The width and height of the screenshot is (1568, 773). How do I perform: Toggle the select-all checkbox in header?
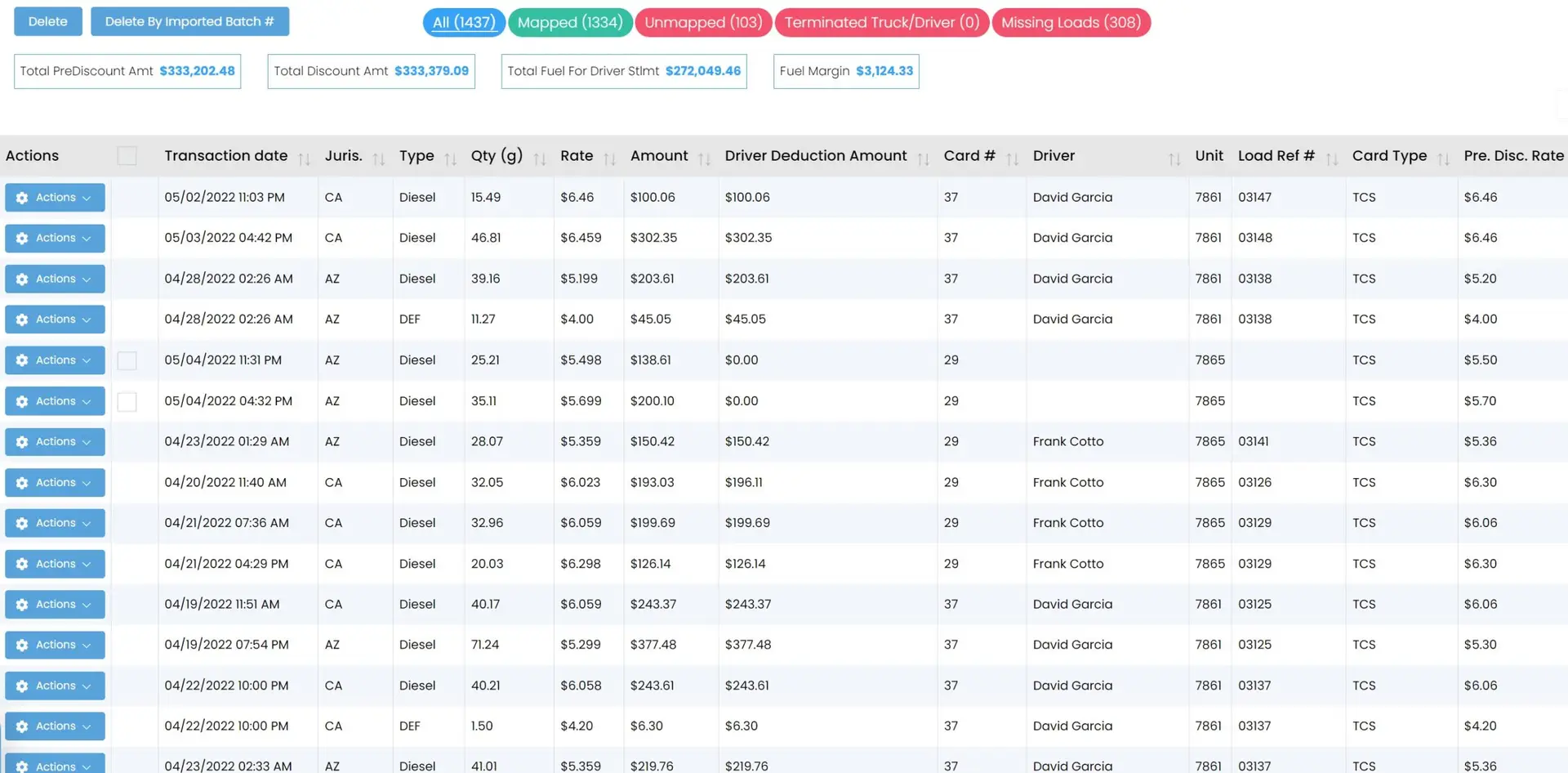pyautogui.click(x=127, y=156)
